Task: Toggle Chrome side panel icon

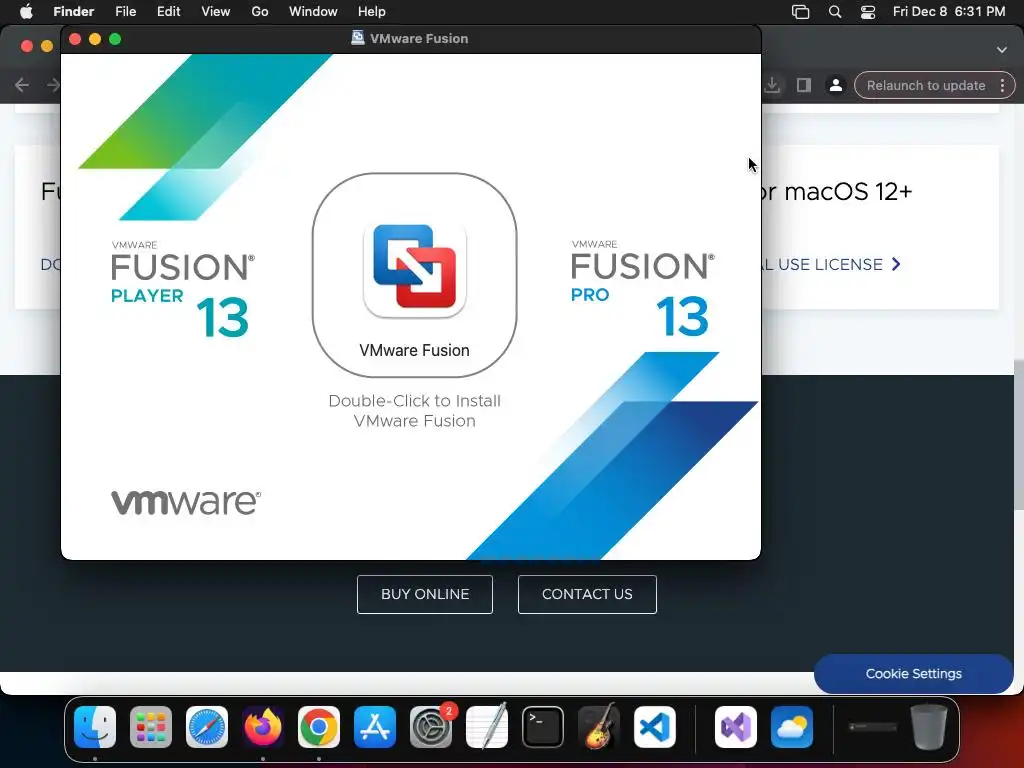Action: [x=804, y=86]
